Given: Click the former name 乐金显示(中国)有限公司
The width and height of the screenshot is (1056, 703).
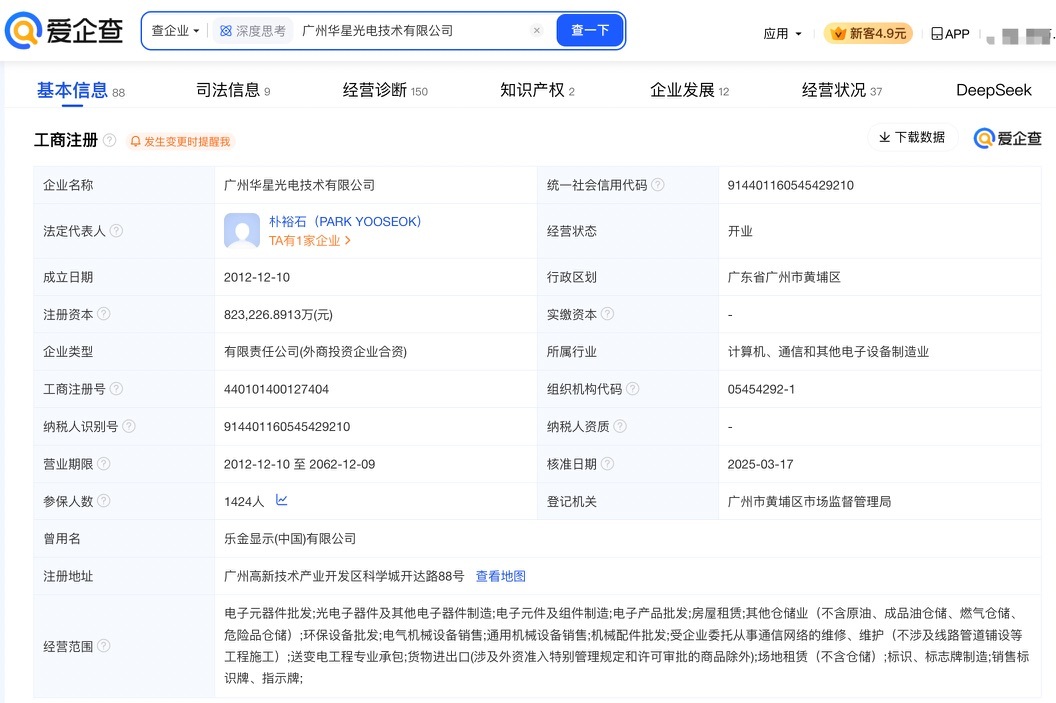Looking at the screenshot, I should click(290, 539).
